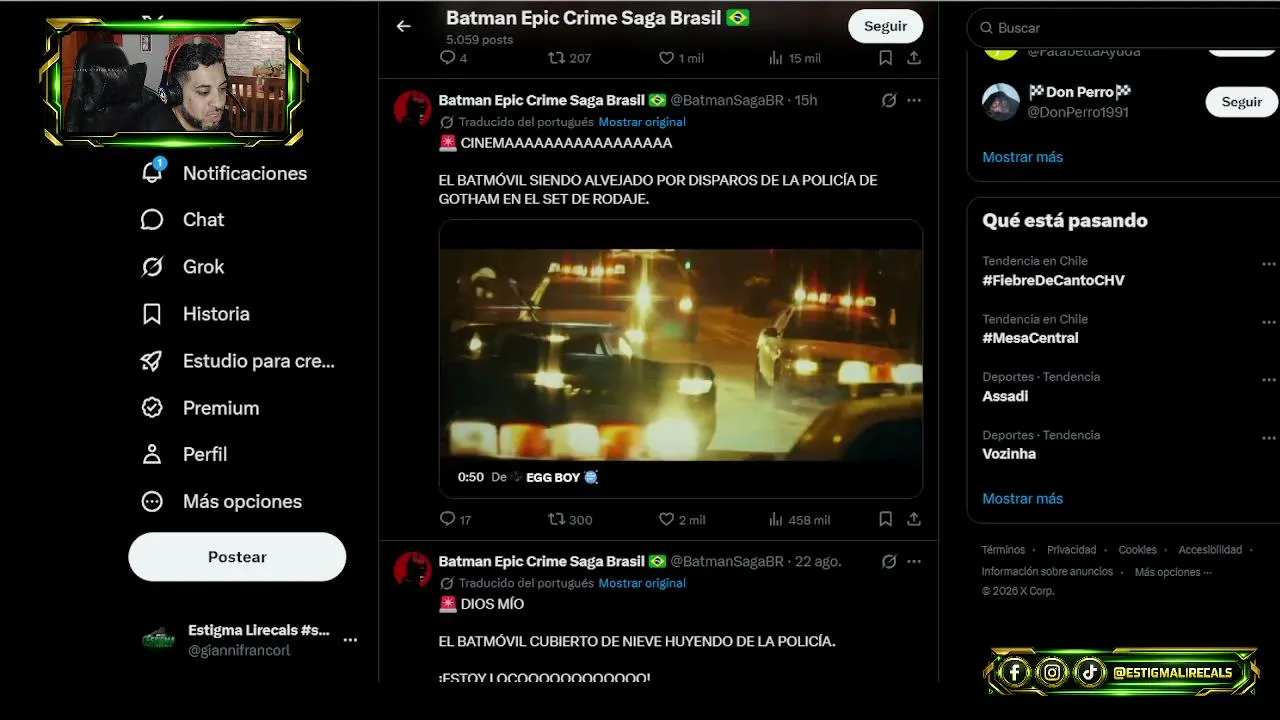Repost the post with 207 reposts
This screenshot has height=720, width=1280.
(556, 58)
